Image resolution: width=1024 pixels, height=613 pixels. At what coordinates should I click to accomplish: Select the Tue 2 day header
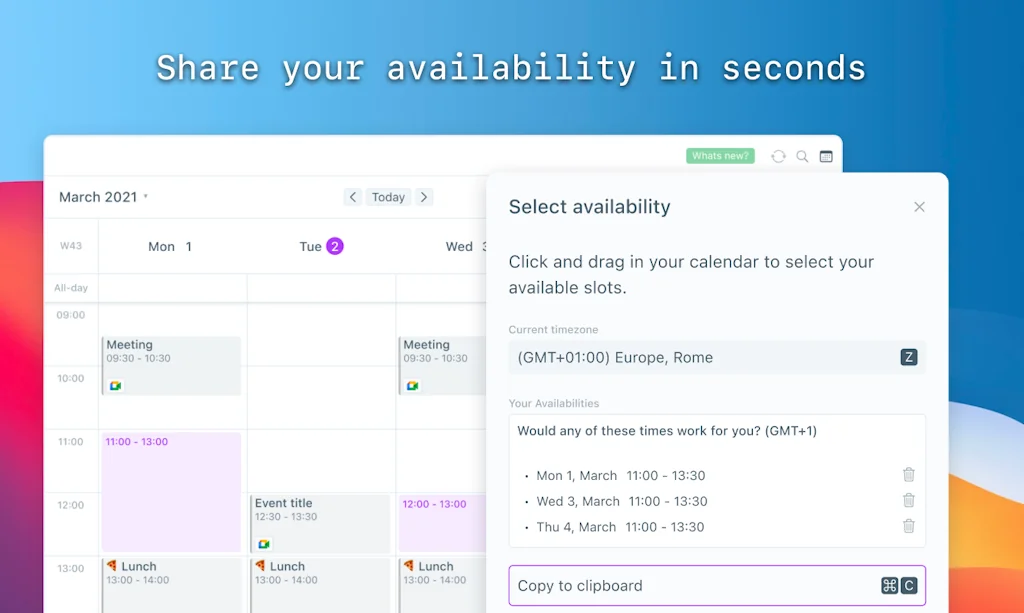point(321,246)
